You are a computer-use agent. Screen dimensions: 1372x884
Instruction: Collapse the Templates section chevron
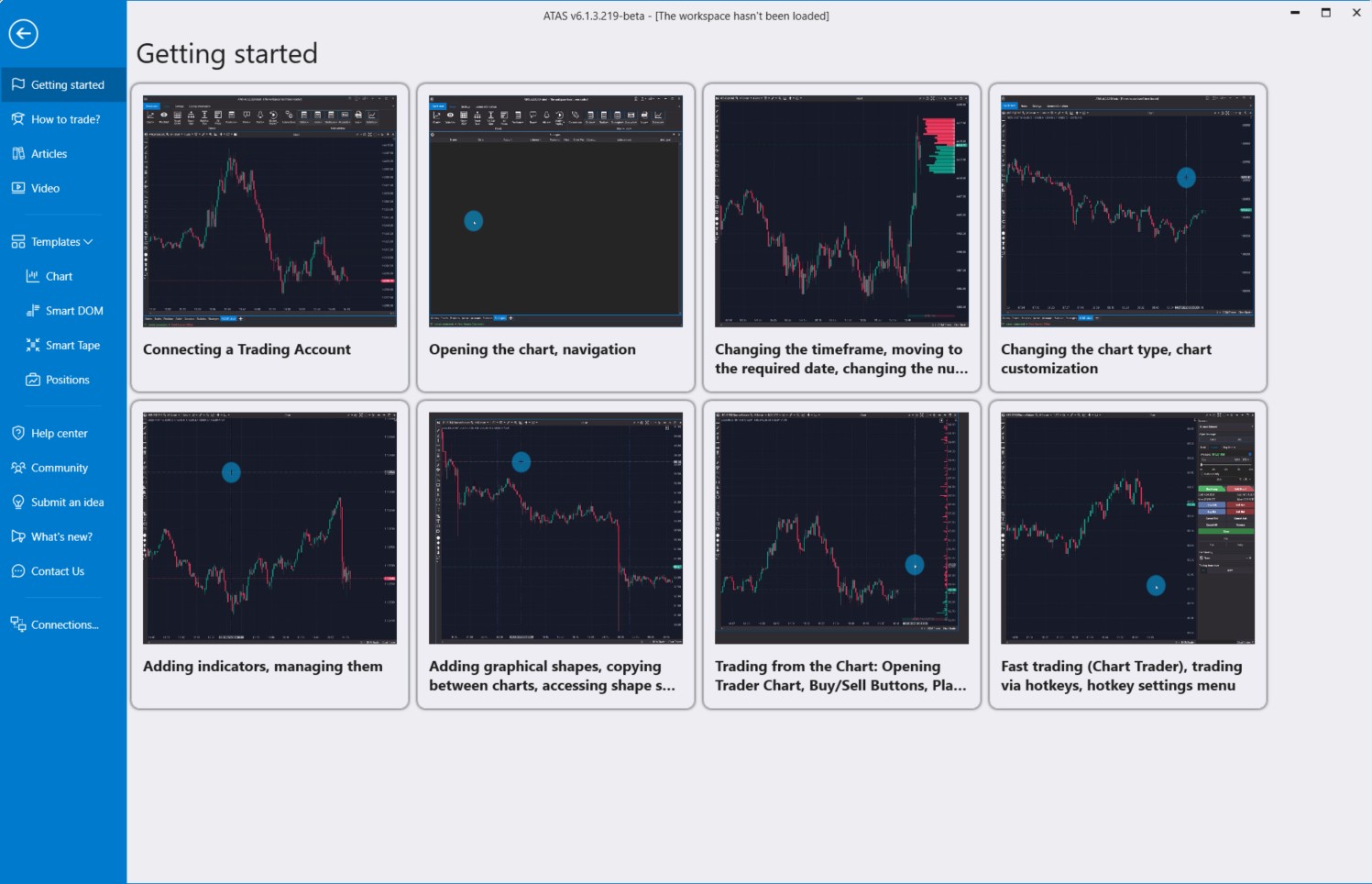89,242
